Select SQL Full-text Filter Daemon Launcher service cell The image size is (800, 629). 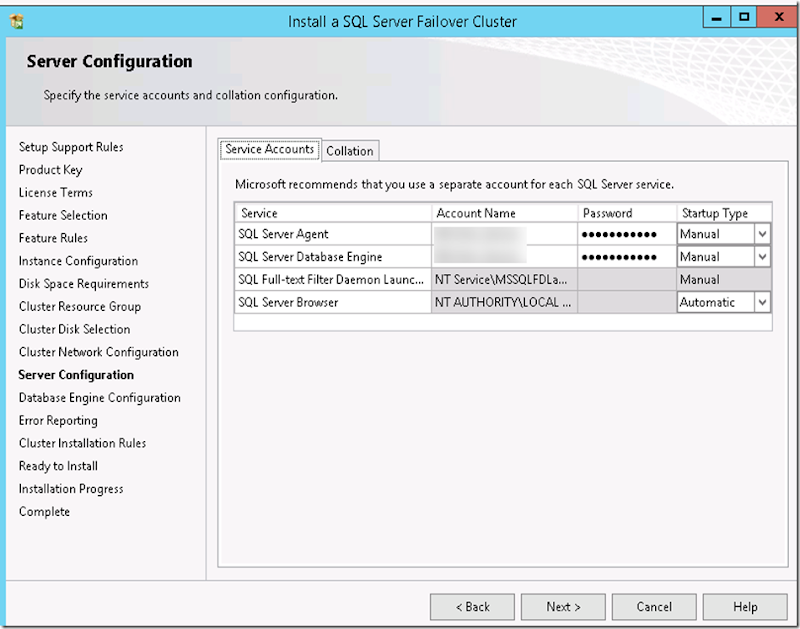[333, 280]
